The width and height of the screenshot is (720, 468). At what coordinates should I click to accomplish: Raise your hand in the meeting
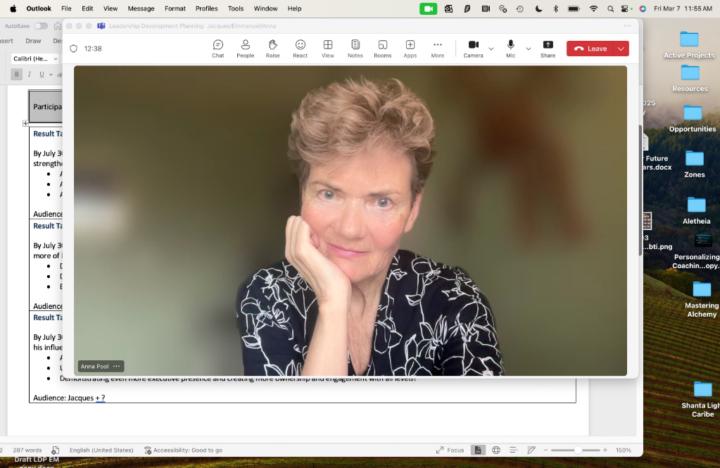273,48
